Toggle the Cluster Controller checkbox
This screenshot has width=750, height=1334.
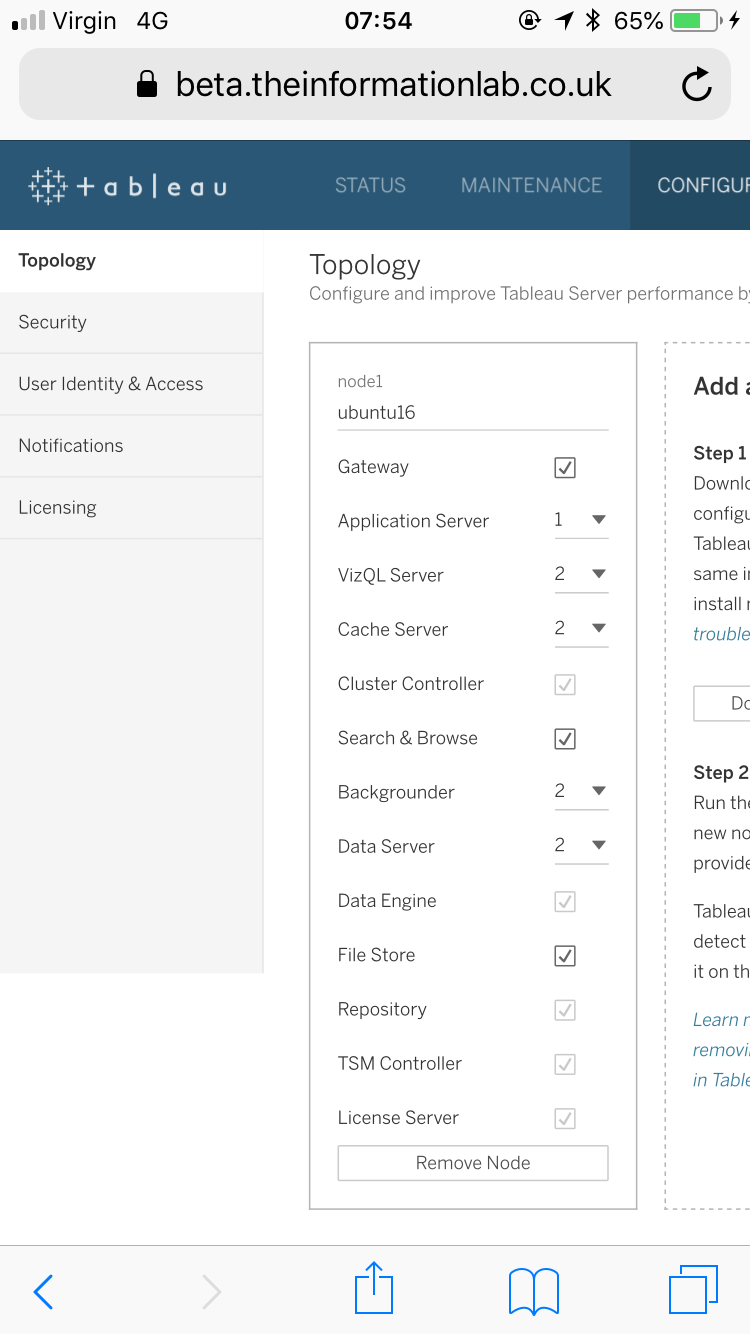pyautogui.click(x=565, y=684)
